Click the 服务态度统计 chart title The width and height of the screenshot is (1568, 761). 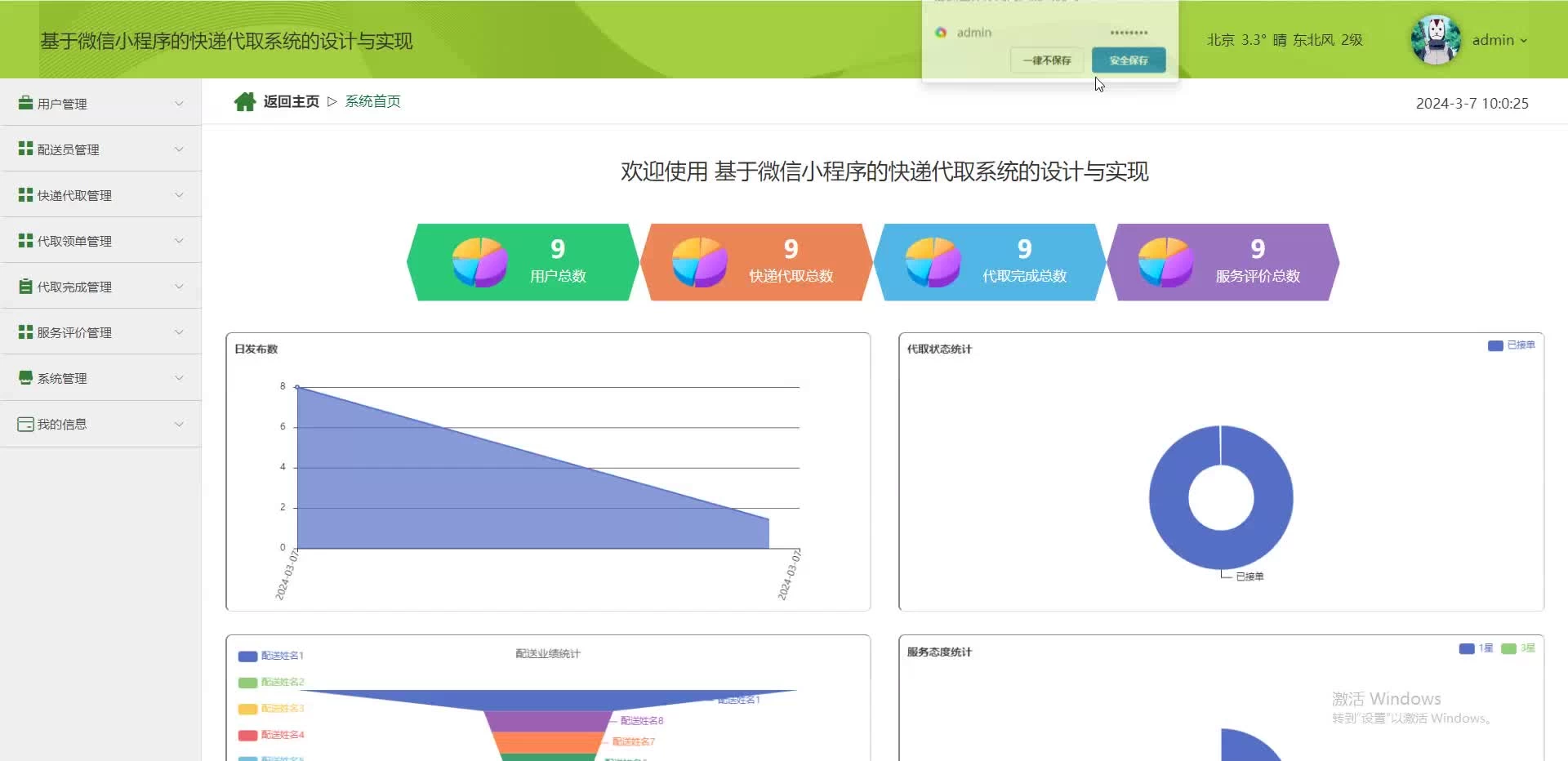[939, 652]
